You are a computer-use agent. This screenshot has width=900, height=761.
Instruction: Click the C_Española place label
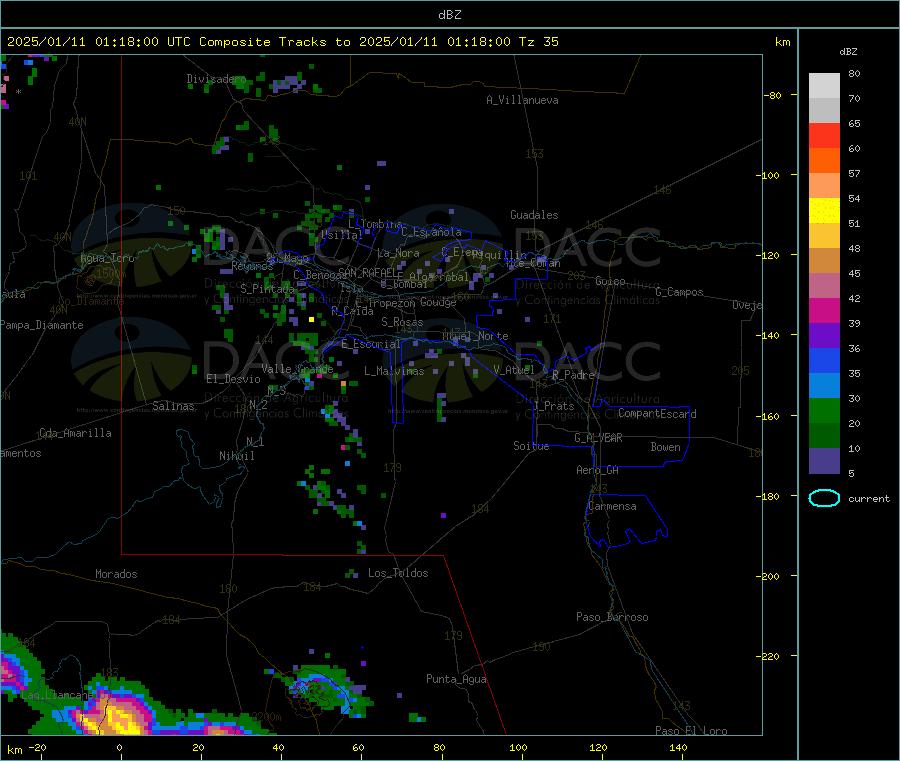pyautogui.click(x=432, y=232)
